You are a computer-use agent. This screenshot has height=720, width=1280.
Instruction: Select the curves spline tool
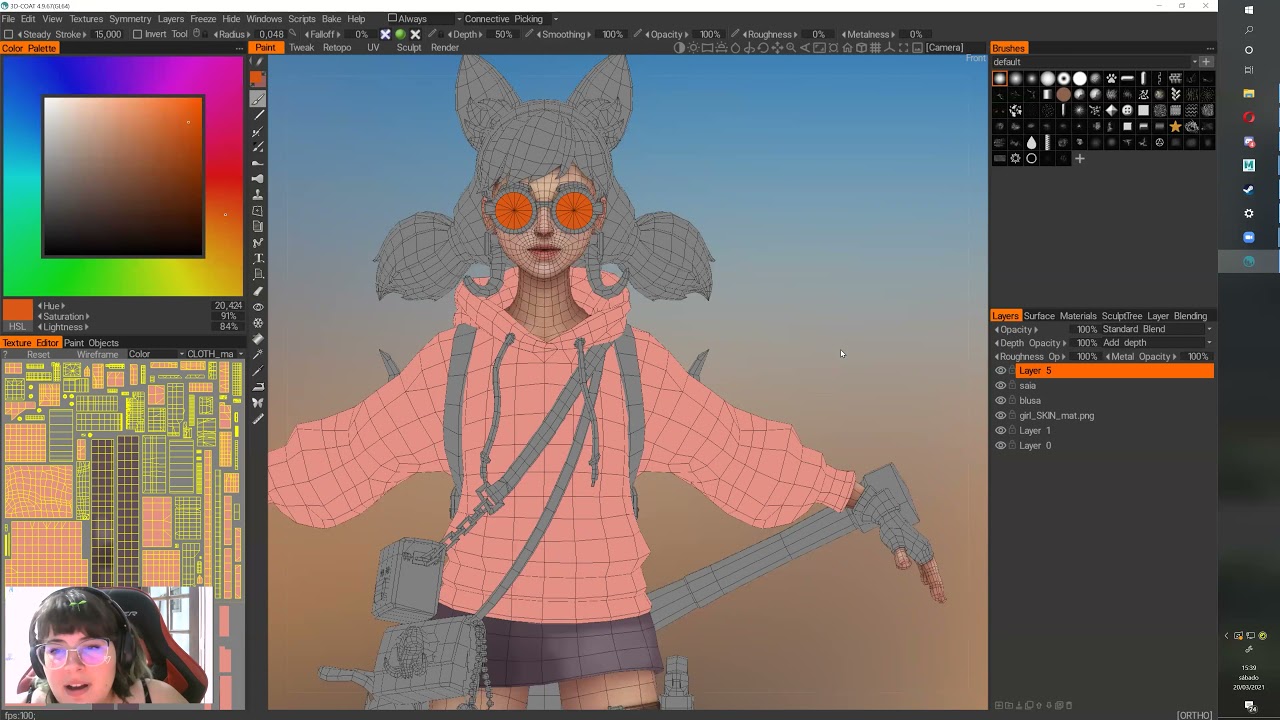[x=258, y=243]
